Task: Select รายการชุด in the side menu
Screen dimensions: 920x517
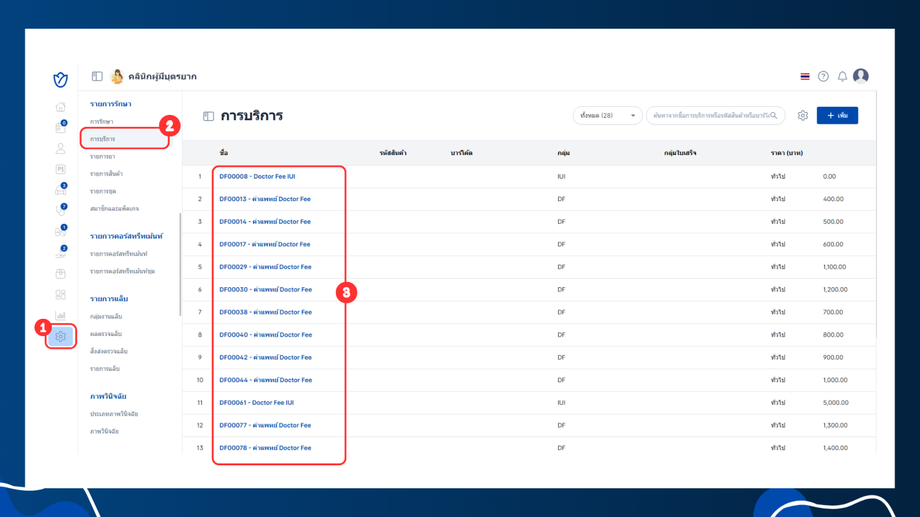Action: 103,191
